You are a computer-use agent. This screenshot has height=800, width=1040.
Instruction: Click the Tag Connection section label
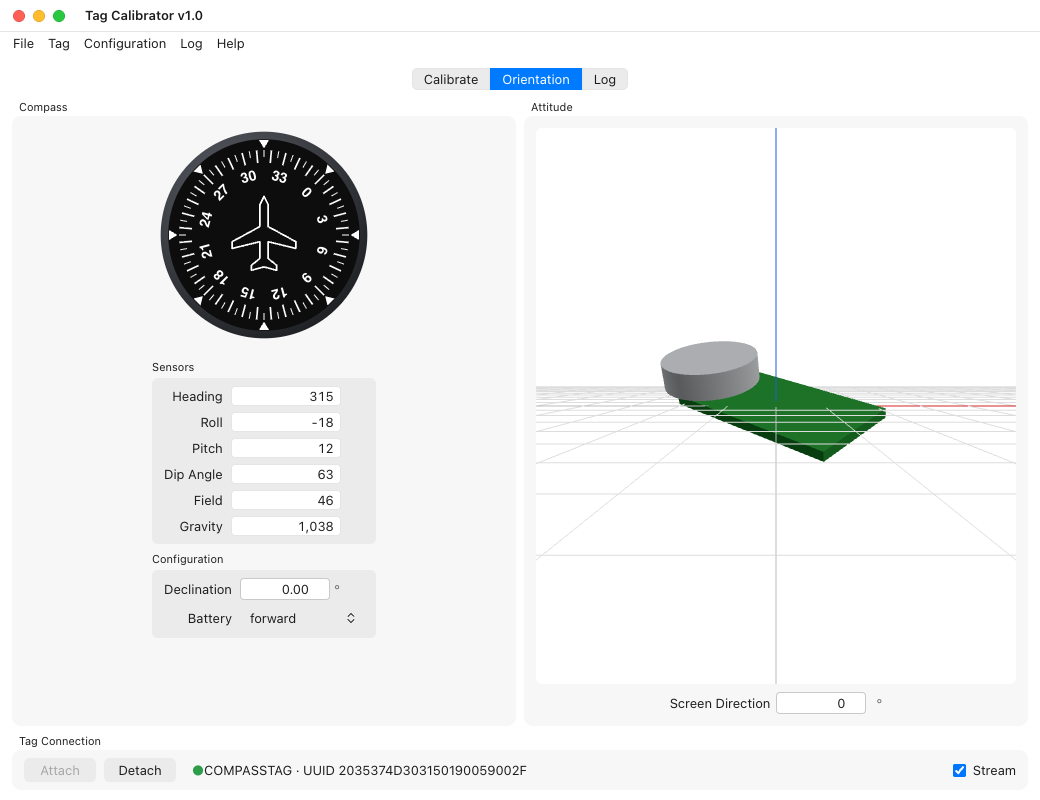[x=60, y=741]
